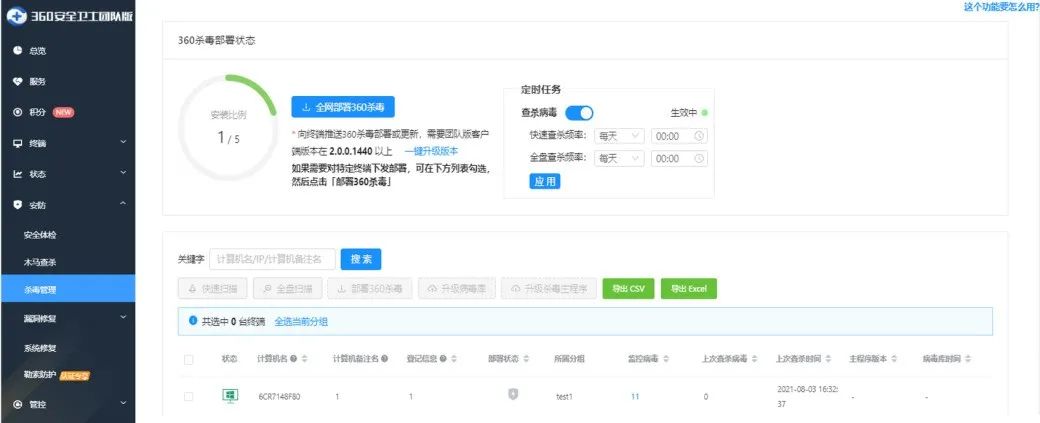Click the clock icon in 全盘查杀频率 time field
Viewport: 1040px width, 423px height.
[698, 158]
